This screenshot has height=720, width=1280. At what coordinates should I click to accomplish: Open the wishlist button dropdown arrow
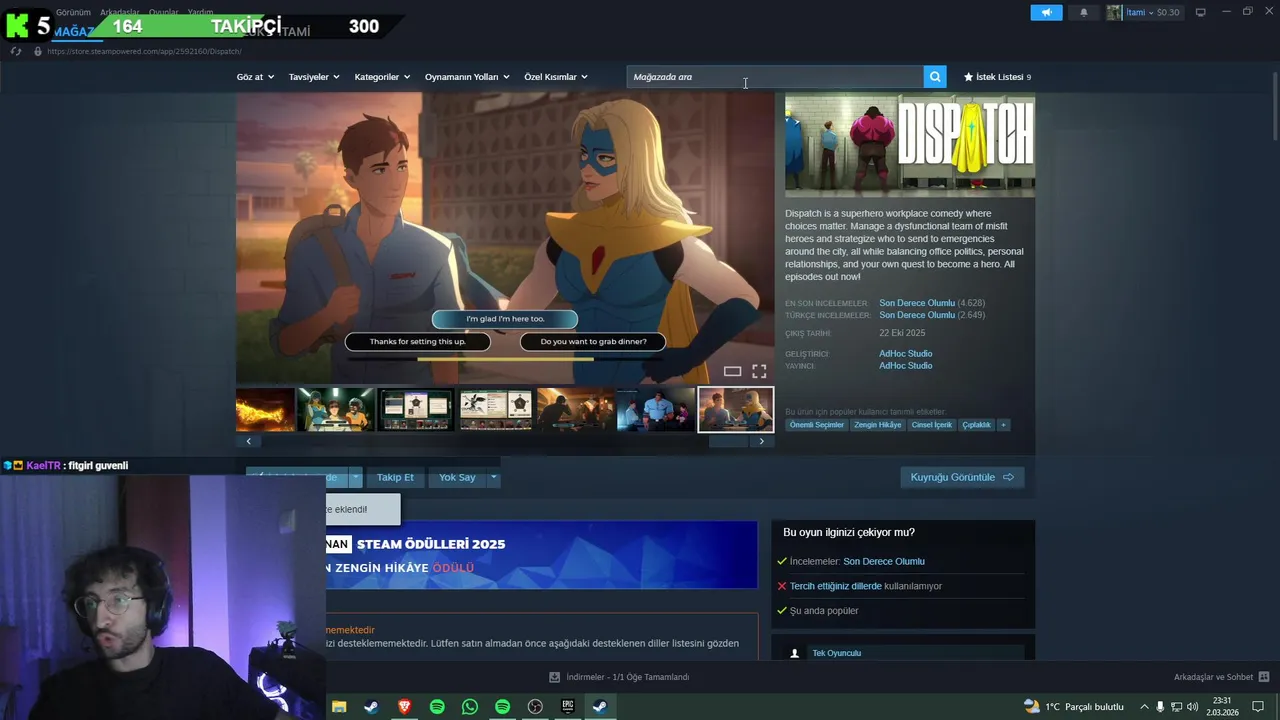click(x=355, y=477)
